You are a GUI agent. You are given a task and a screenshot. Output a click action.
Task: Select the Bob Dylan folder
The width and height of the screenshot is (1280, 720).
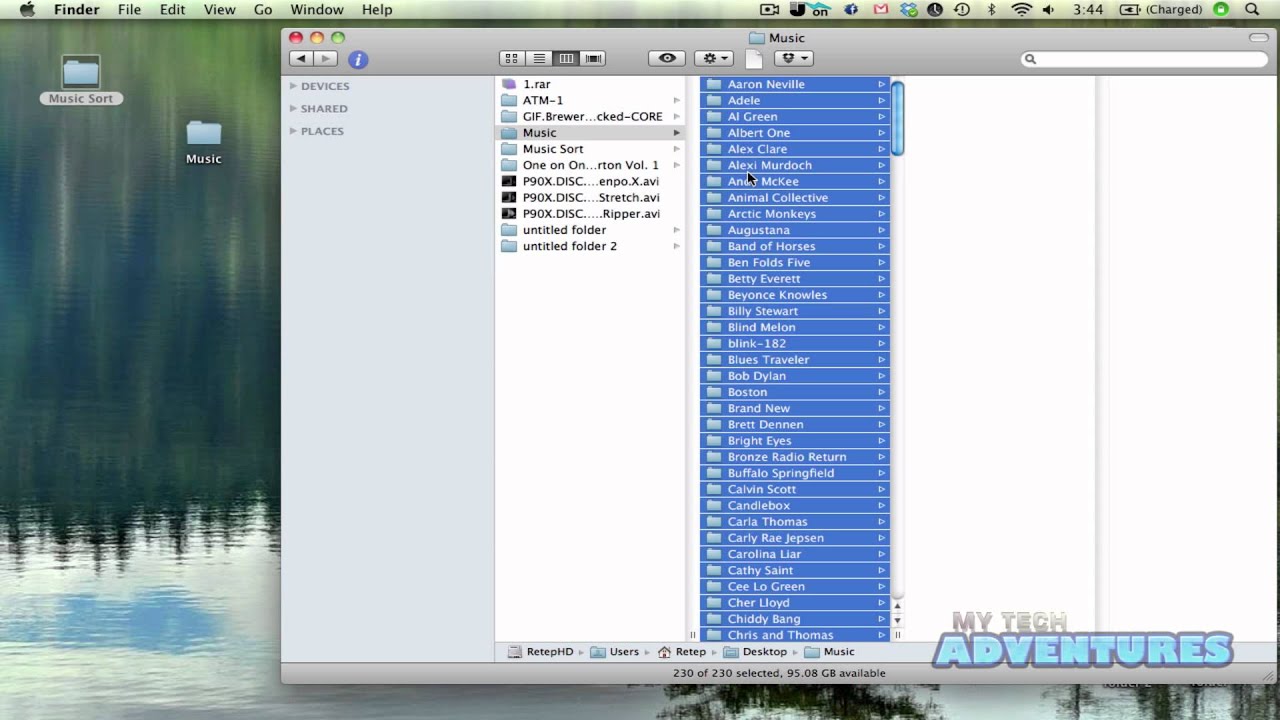tap(795, 376)
